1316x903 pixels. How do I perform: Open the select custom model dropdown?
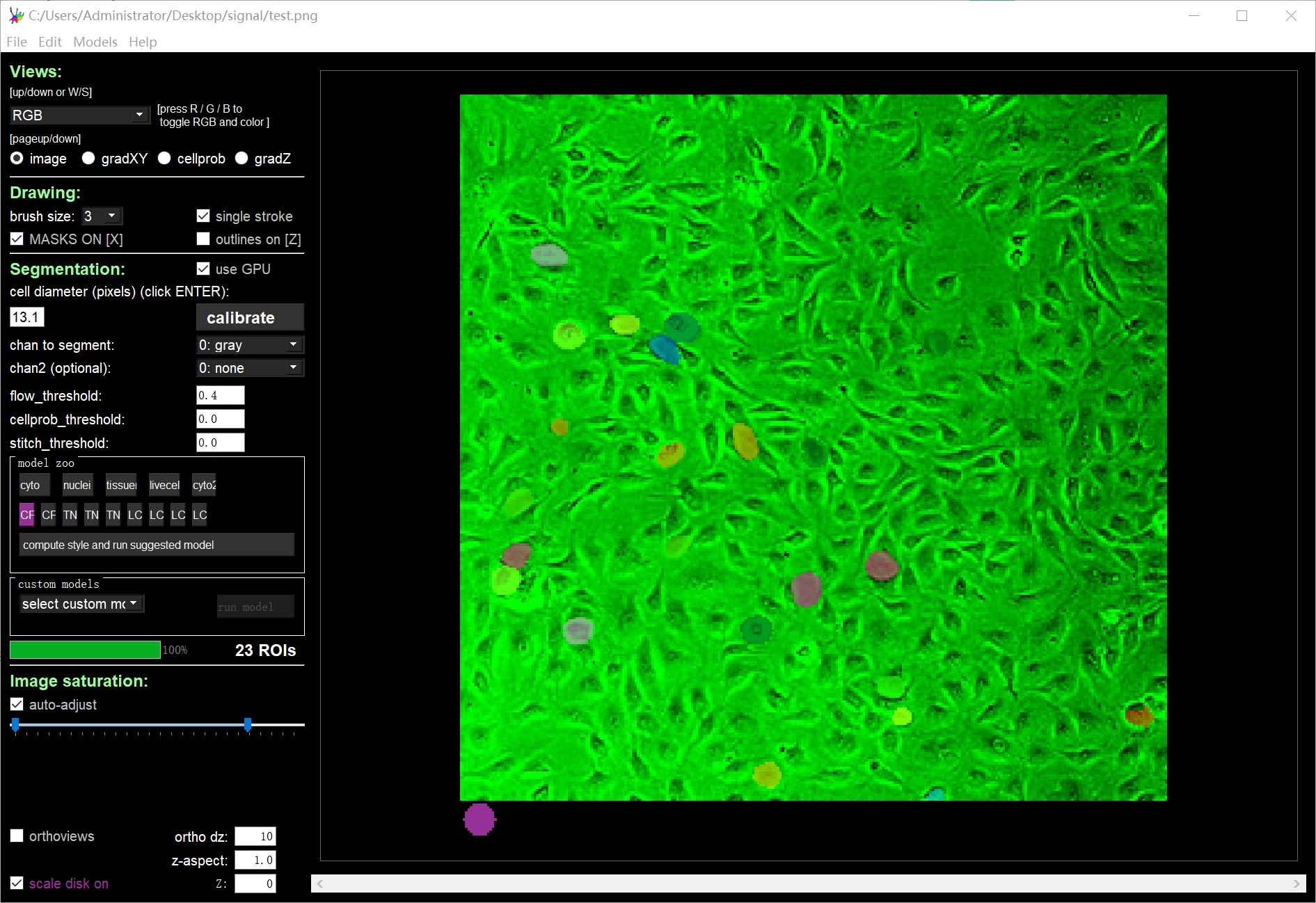(81, 604)
